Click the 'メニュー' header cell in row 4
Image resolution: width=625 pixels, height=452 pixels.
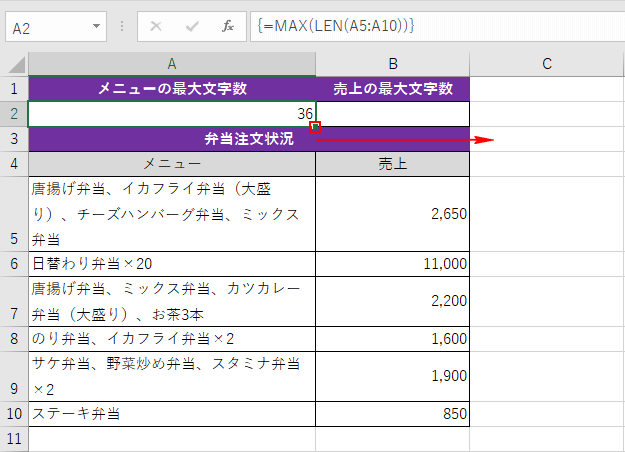(x=172, y=164)
